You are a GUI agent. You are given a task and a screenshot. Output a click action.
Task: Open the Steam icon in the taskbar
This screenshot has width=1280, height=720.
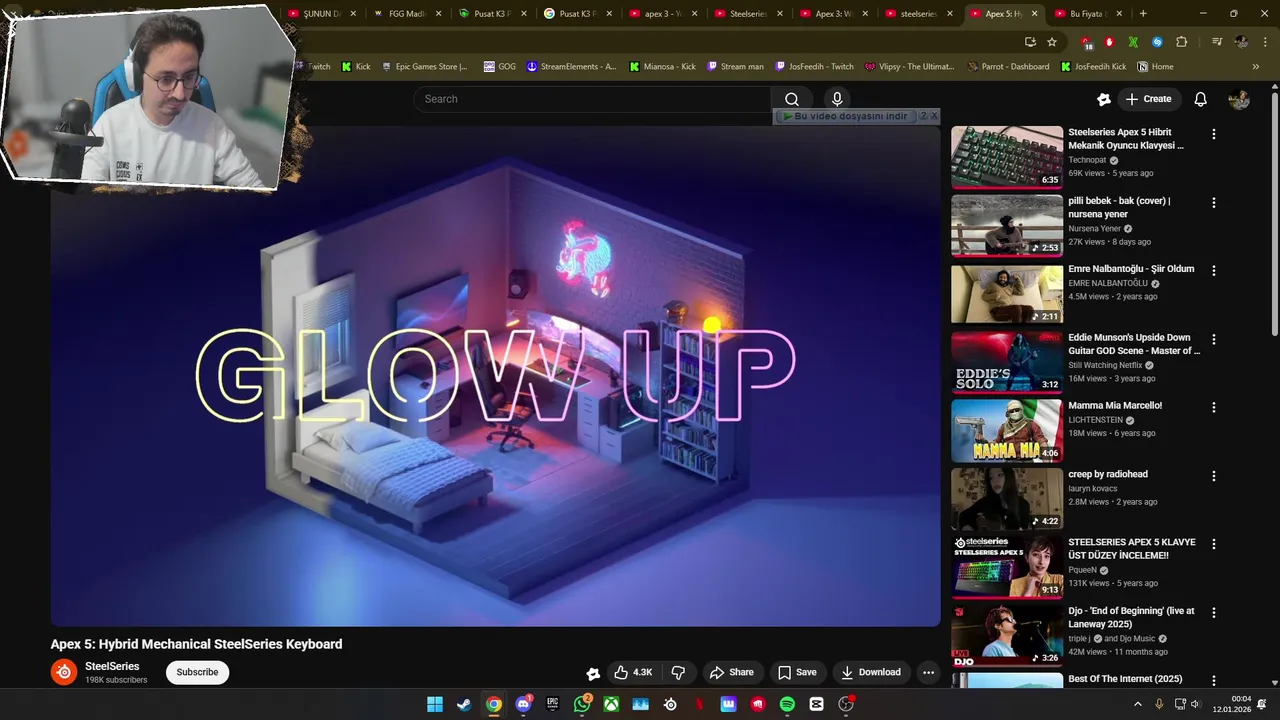[464, 704]
